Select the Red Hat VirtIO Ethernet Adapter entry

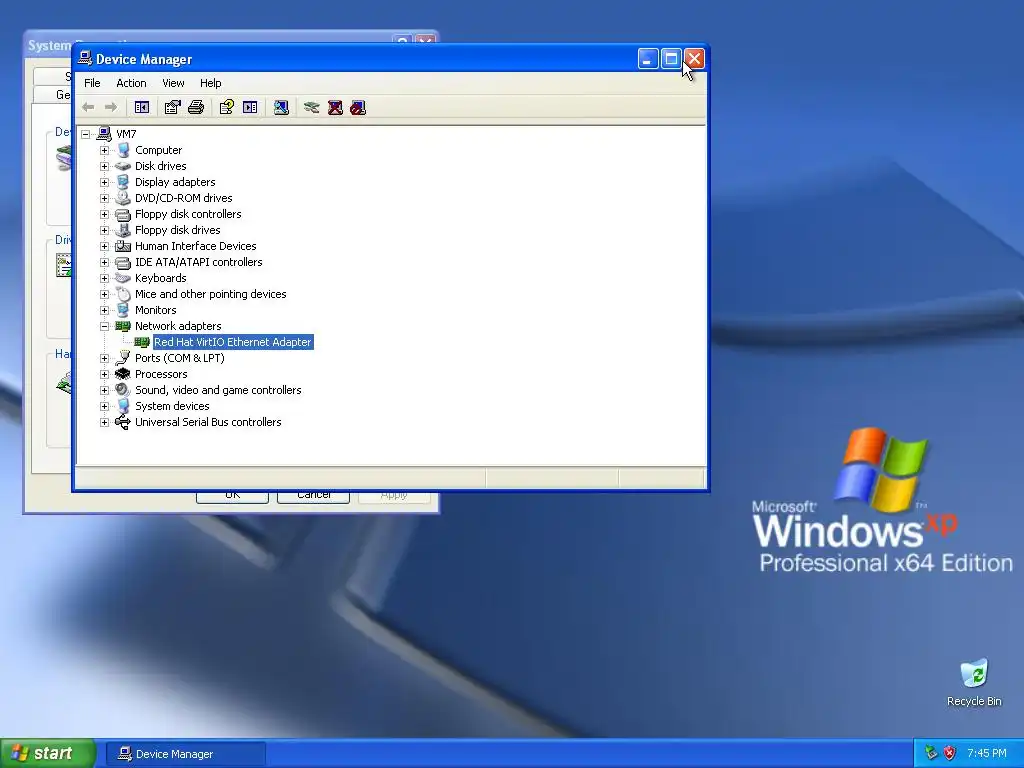point(233,342)
